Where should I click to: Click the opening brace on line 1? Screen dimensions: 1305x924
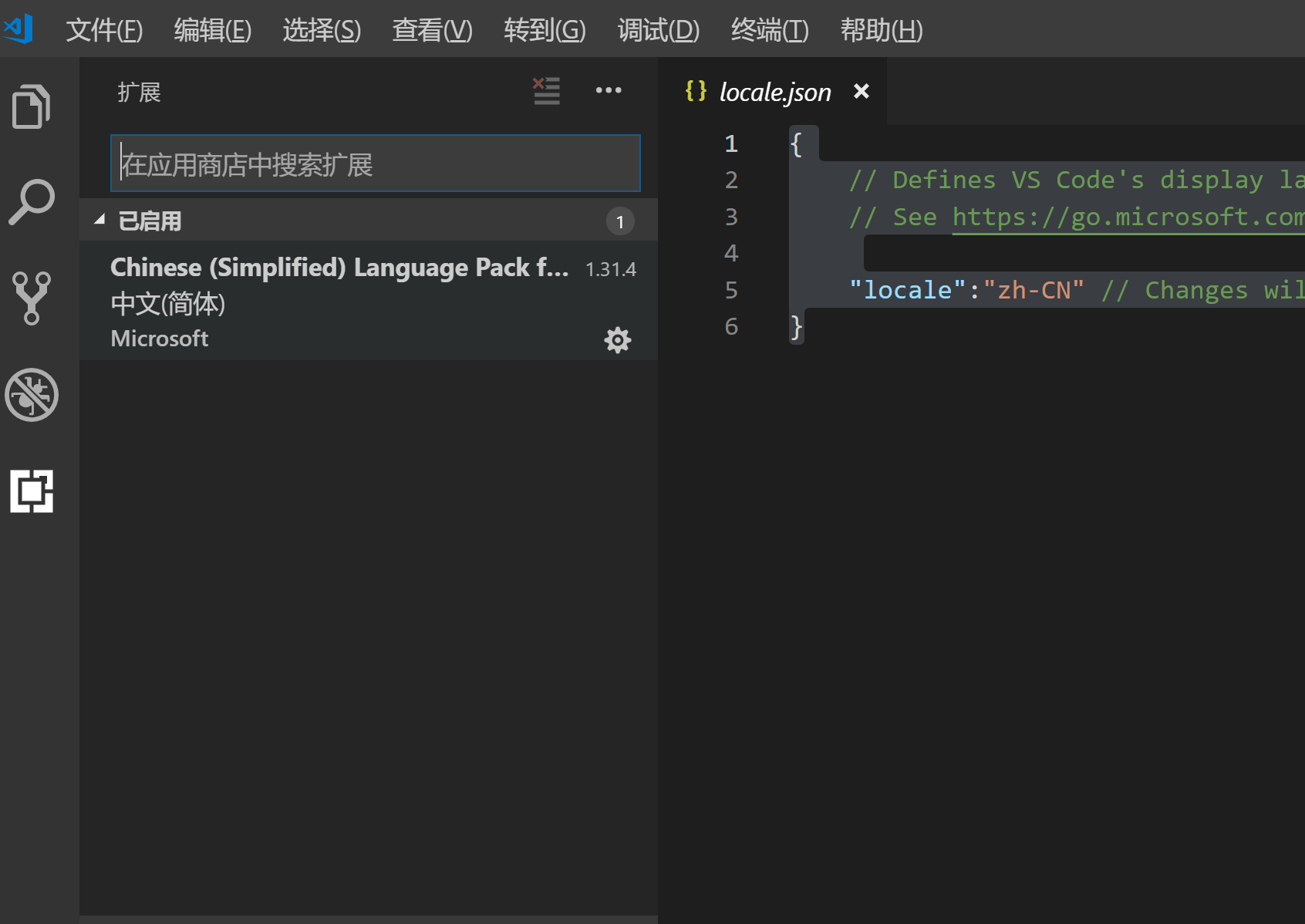796,143
